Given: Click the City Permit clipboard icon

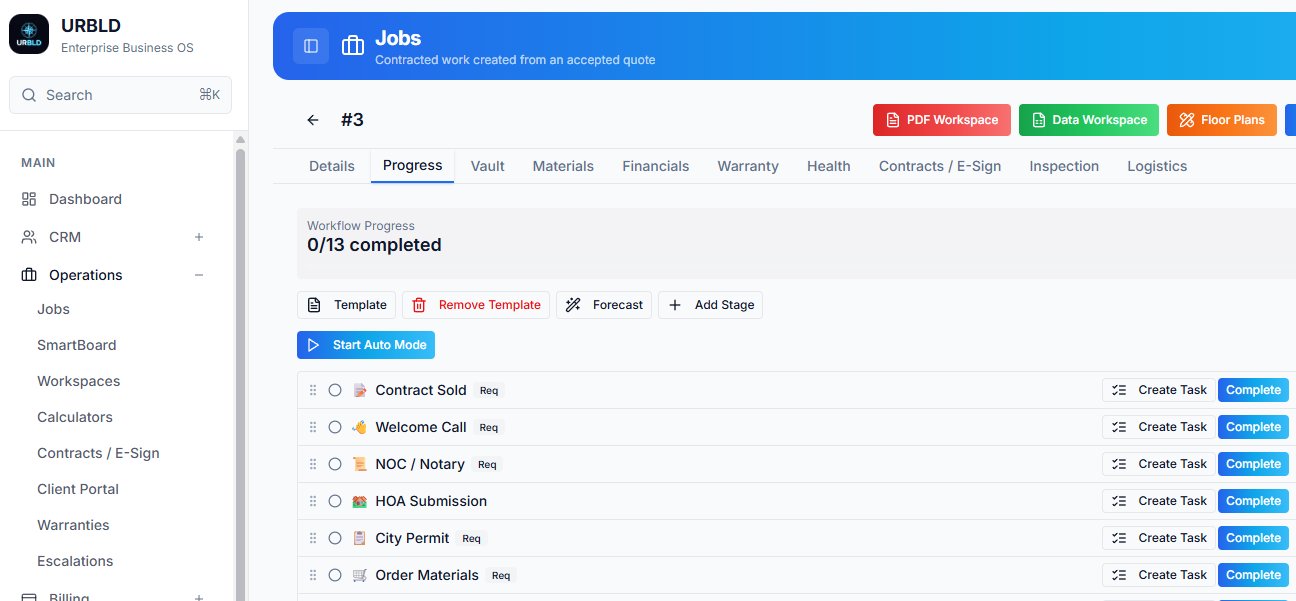Looking at the screenshot, I should pos(360,538).
